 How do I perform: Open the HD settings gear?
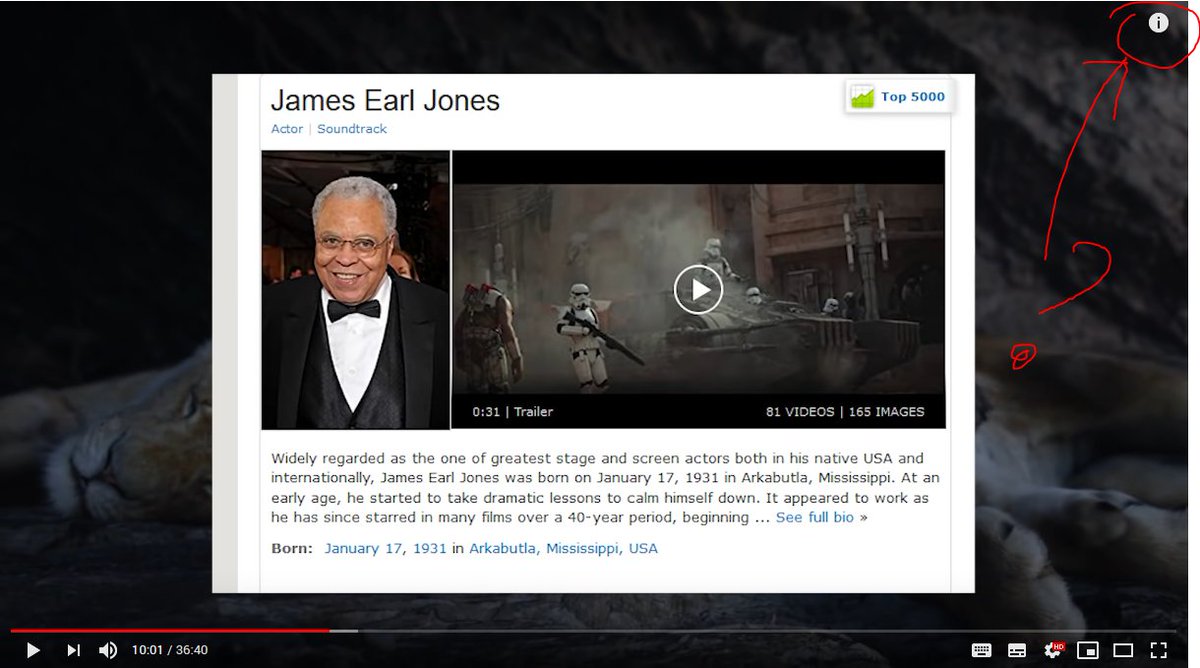click(x=1053, y=650)
